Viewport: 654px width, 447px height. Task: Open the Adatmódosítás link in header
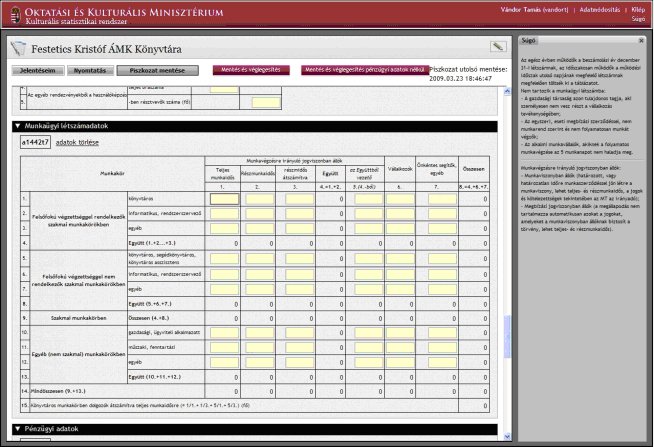coord(600,10)
